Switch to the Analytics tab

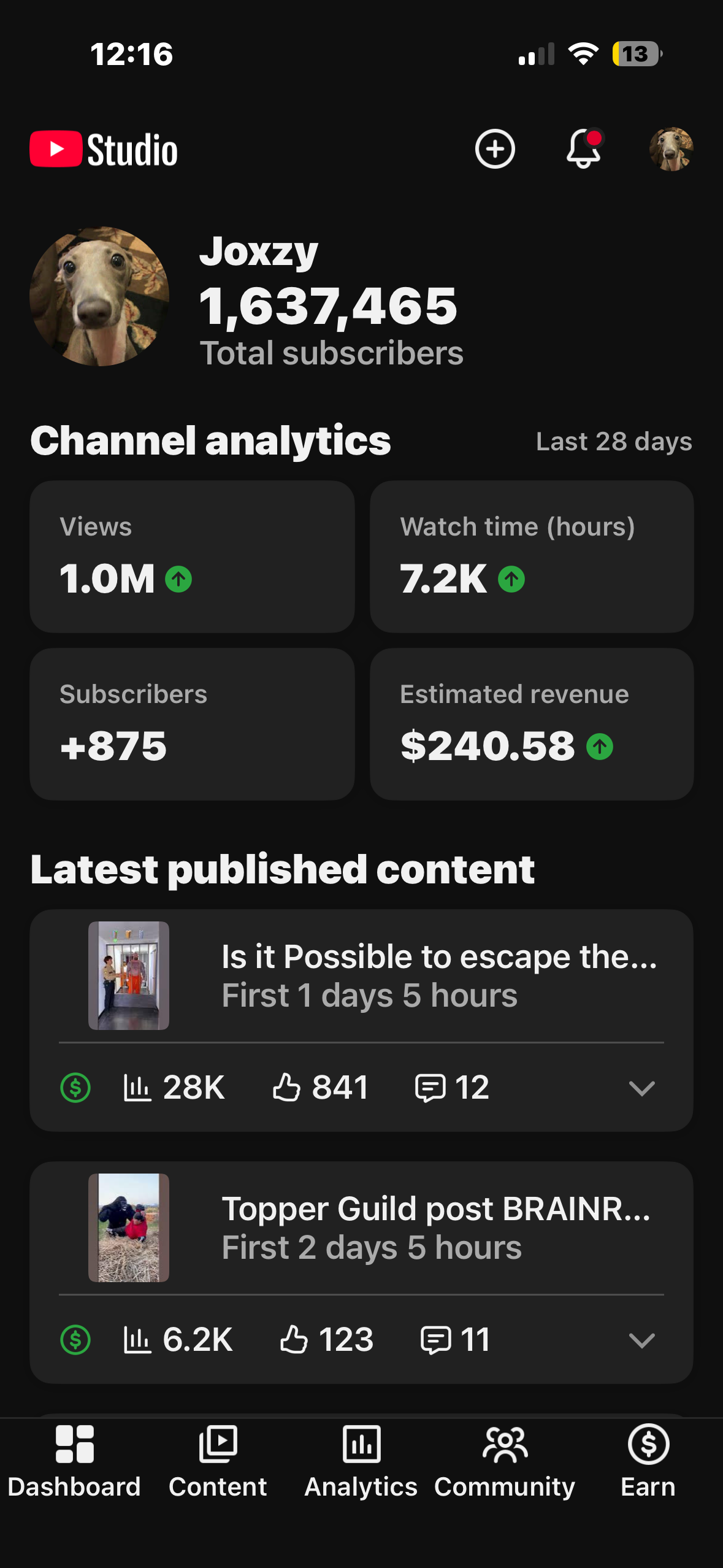coord(361,1462)
